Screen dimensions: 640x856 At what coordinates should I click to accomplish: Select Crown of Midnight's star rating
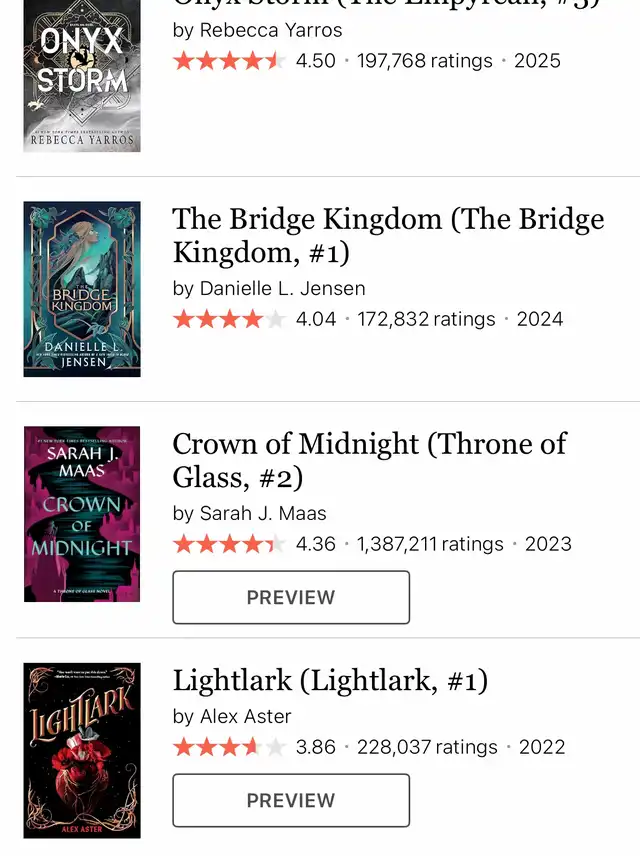[x=229, y=544]
